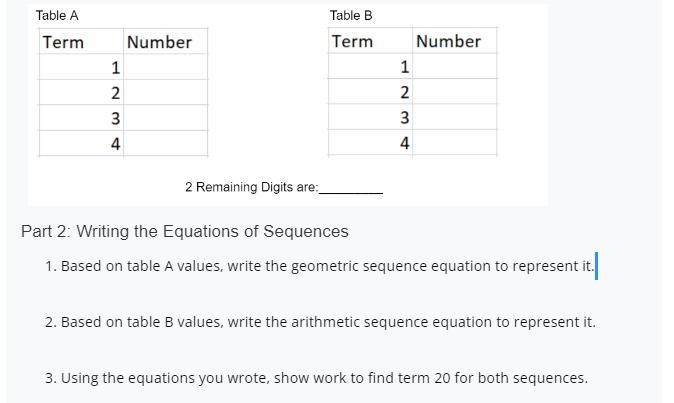Select Table A Number cell for term 4

pyautogui.click(x=165, y=143)
